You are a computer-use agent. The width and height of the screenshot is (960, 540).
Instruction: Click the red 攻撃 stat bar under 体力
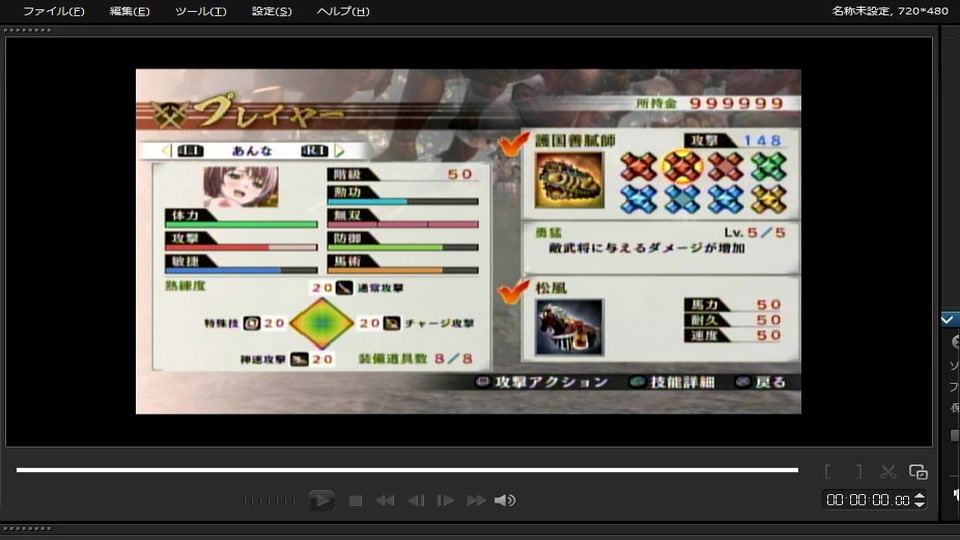(x=241, y=247)
